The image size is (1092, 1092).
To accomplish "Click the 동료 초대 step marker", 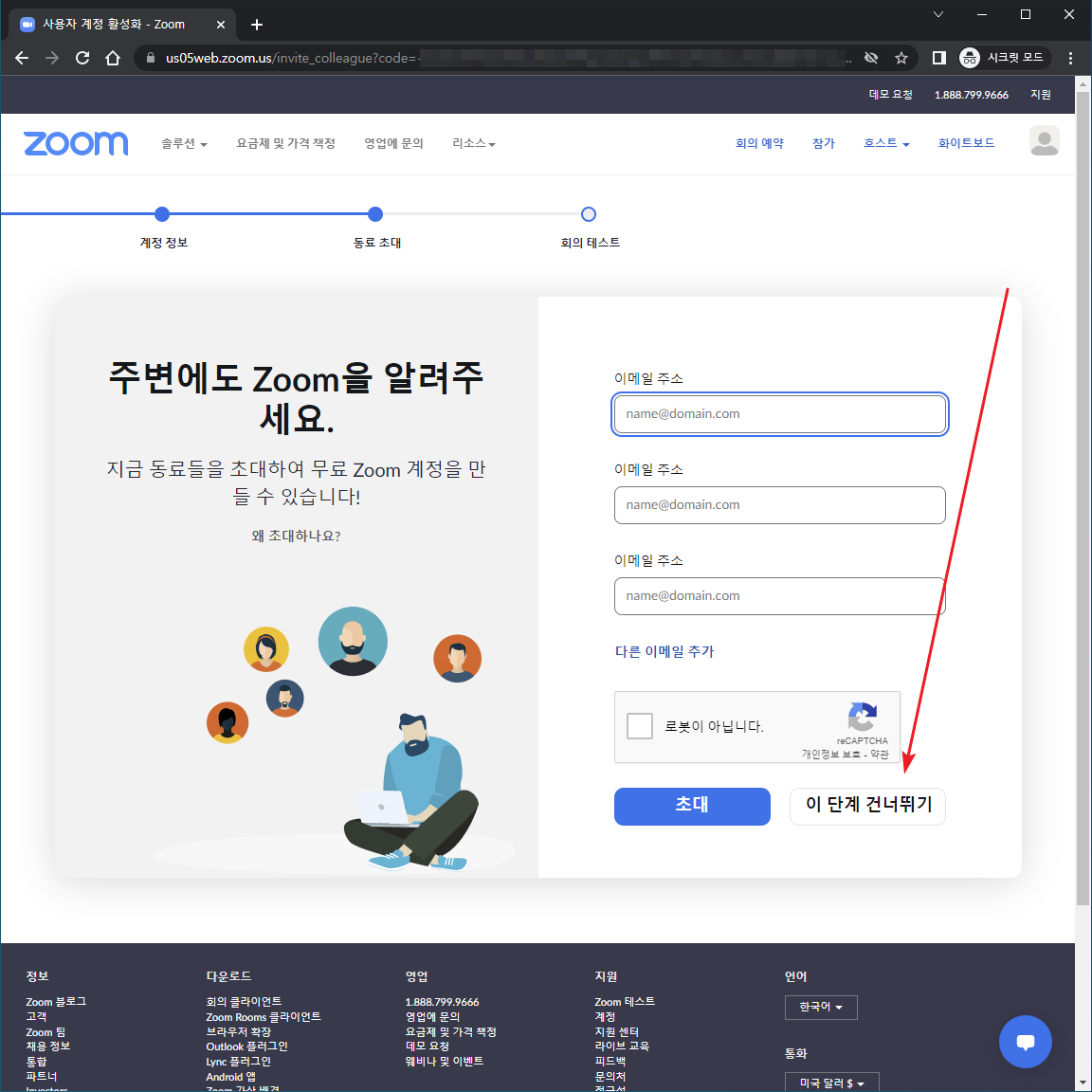I will (x=375, y=214).
